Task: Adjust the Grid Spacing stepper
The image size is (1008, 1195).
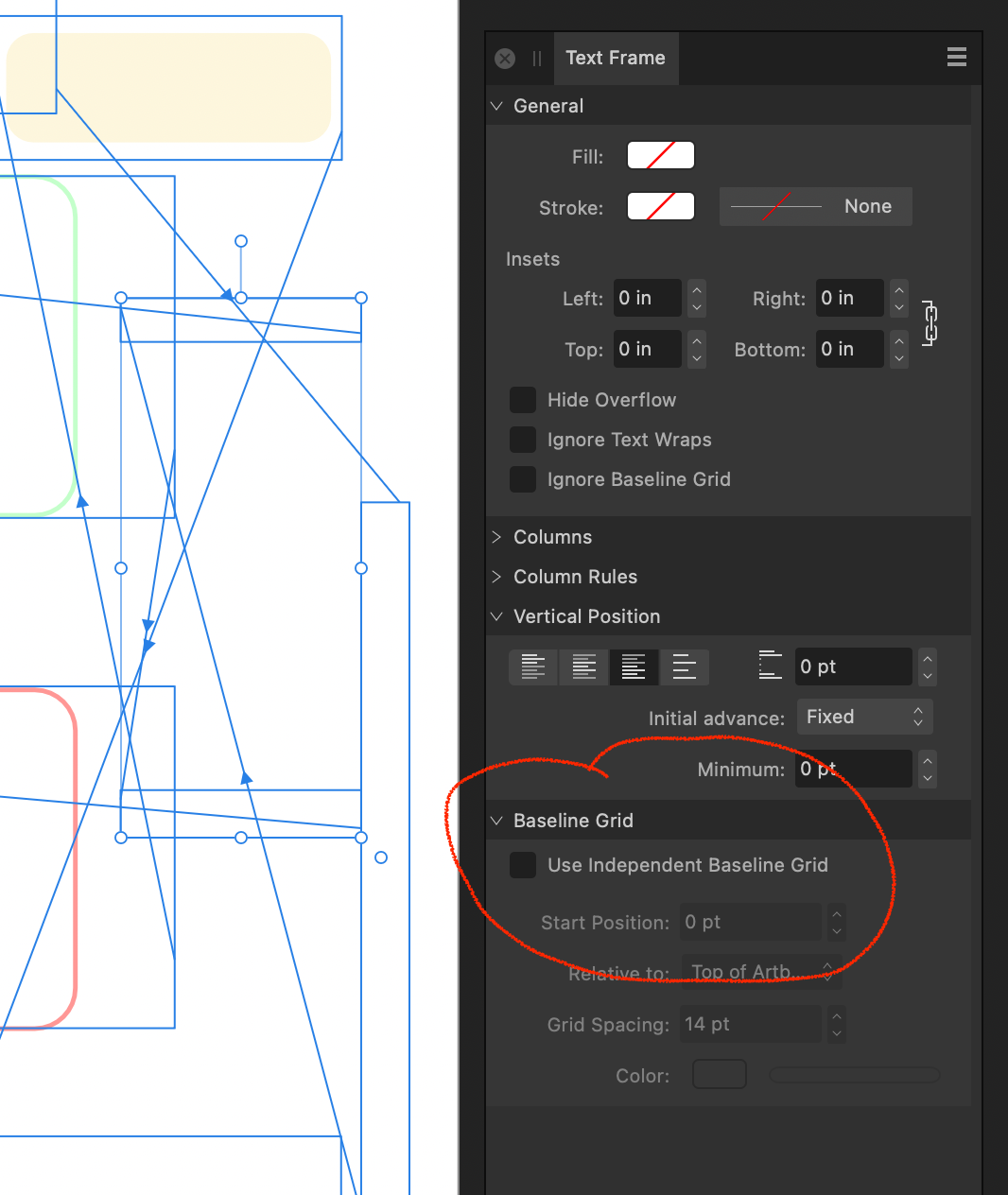Action: tap(837, 1024)
